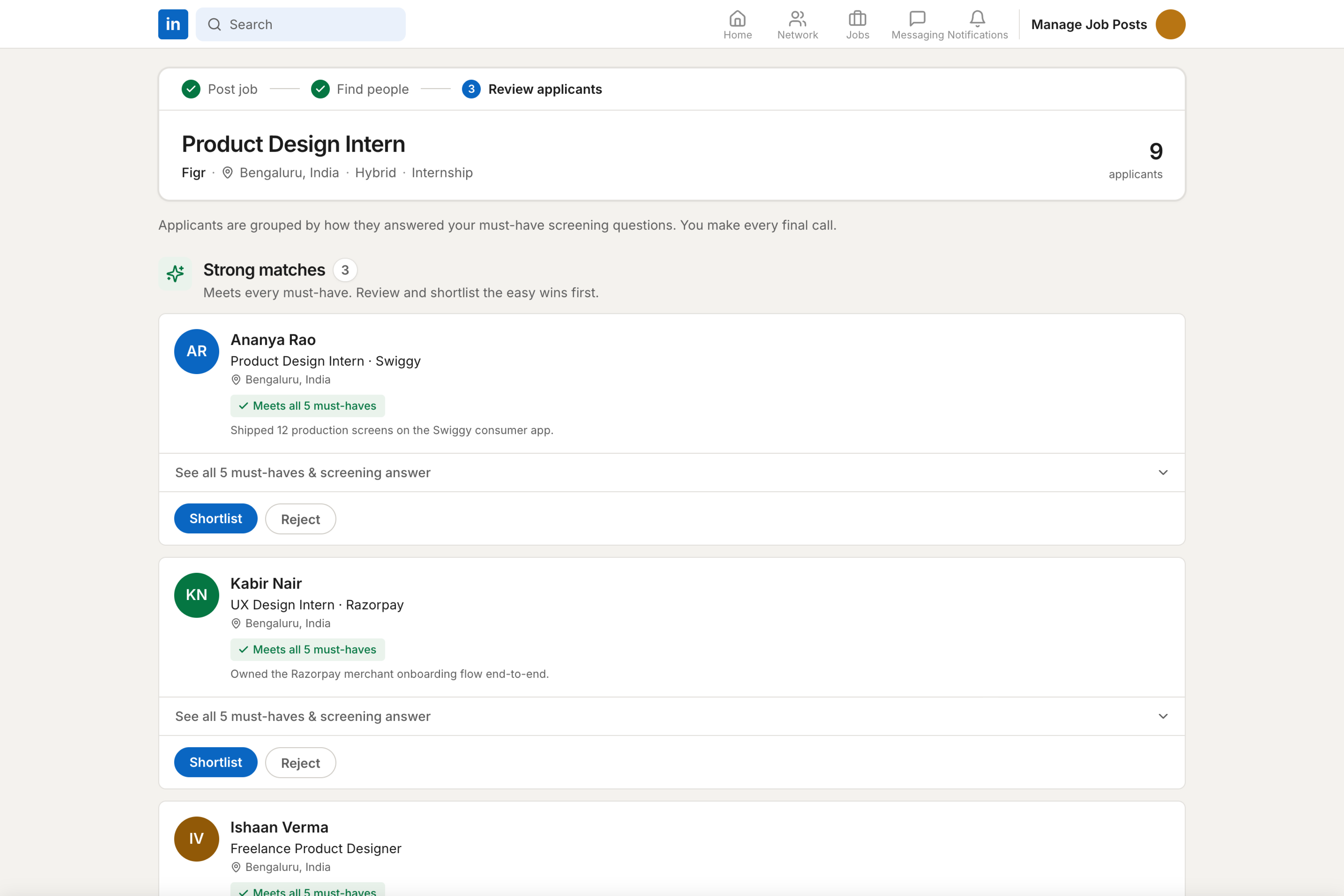Open the Messaging chat icon
Screen dimensions: 1344x896
[917, 19]
